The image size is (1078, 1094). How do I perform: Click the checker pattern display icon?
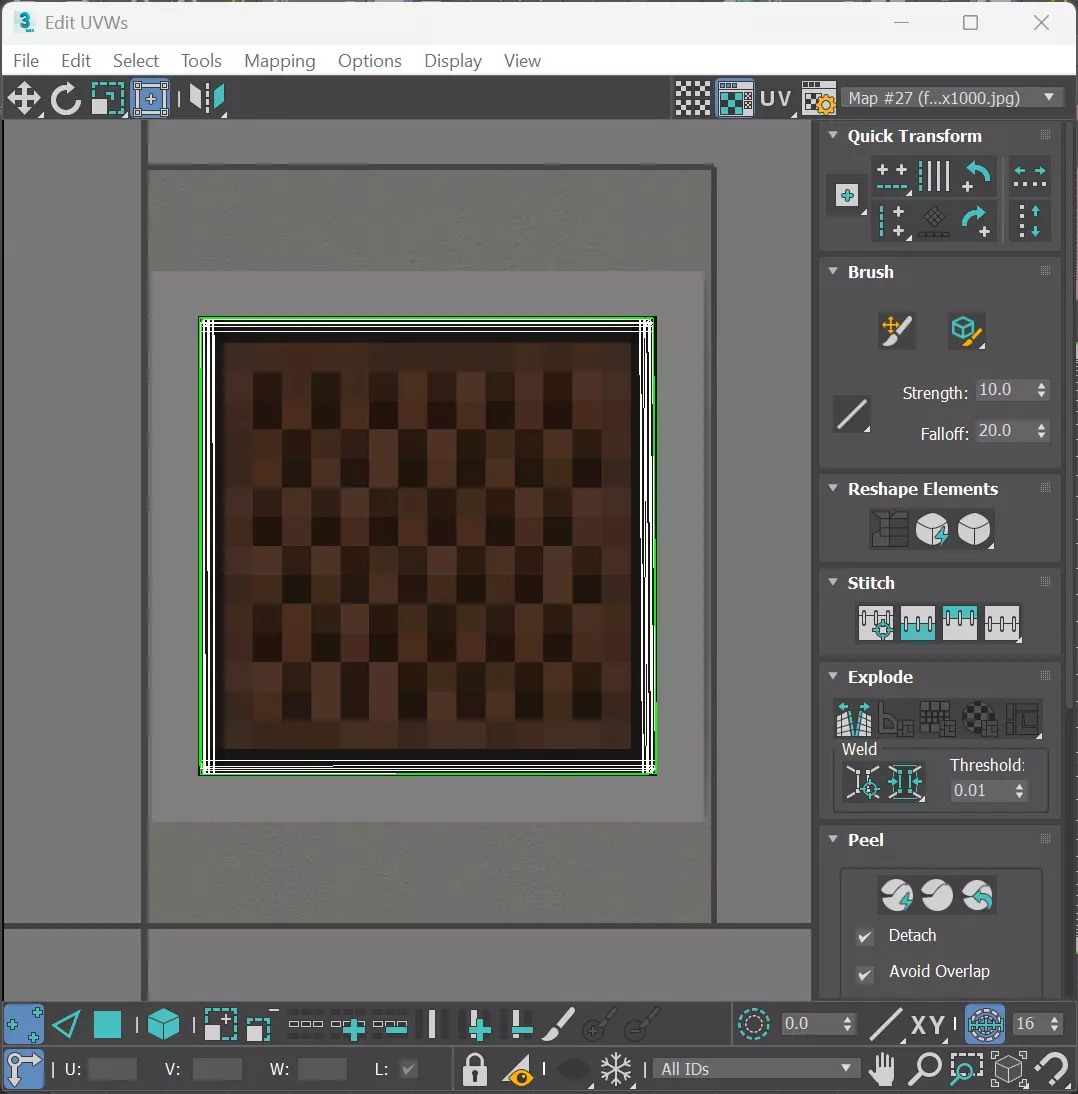click(x=693, y=98)
